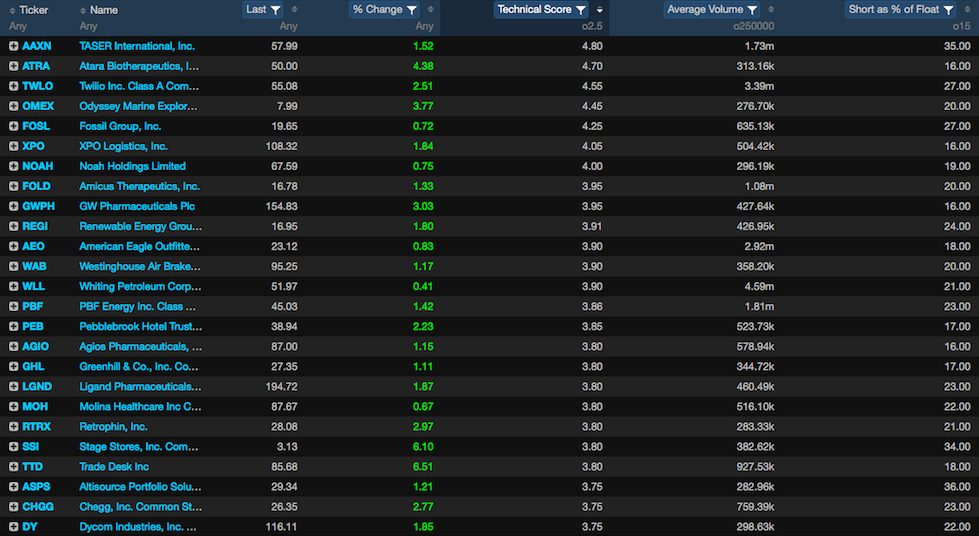Select the 4.59m average volume cell
The image size is (979, 536).
[759, 286]
